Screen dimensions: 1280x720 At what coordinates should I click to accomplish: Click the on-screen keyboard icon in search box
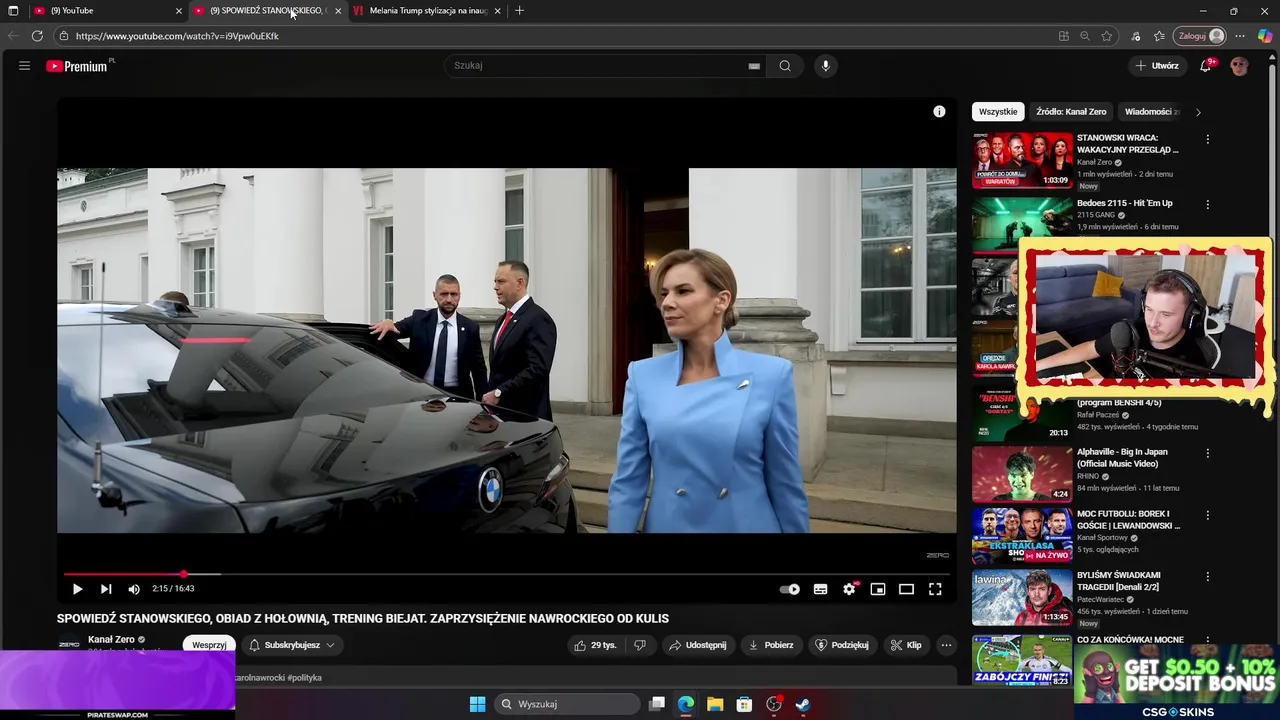(754, 66)
